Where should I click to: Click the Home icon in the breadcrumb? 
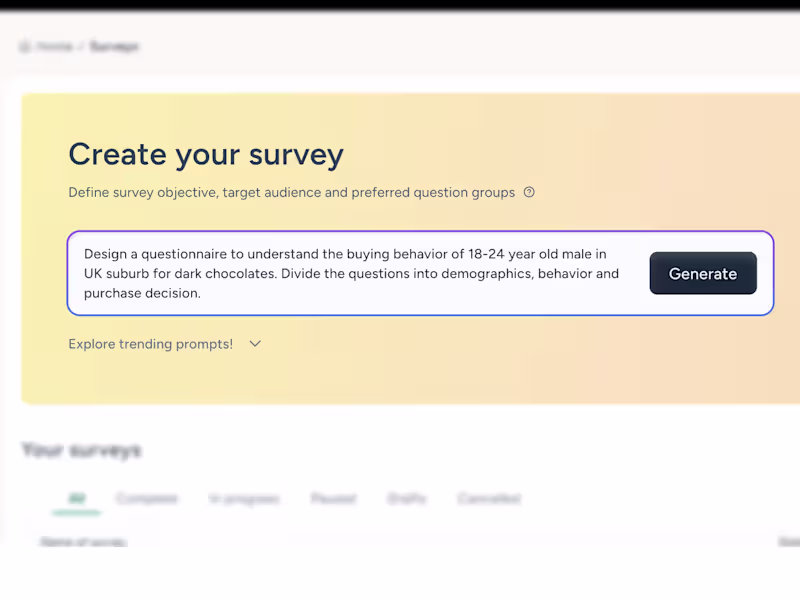[23, 46]
